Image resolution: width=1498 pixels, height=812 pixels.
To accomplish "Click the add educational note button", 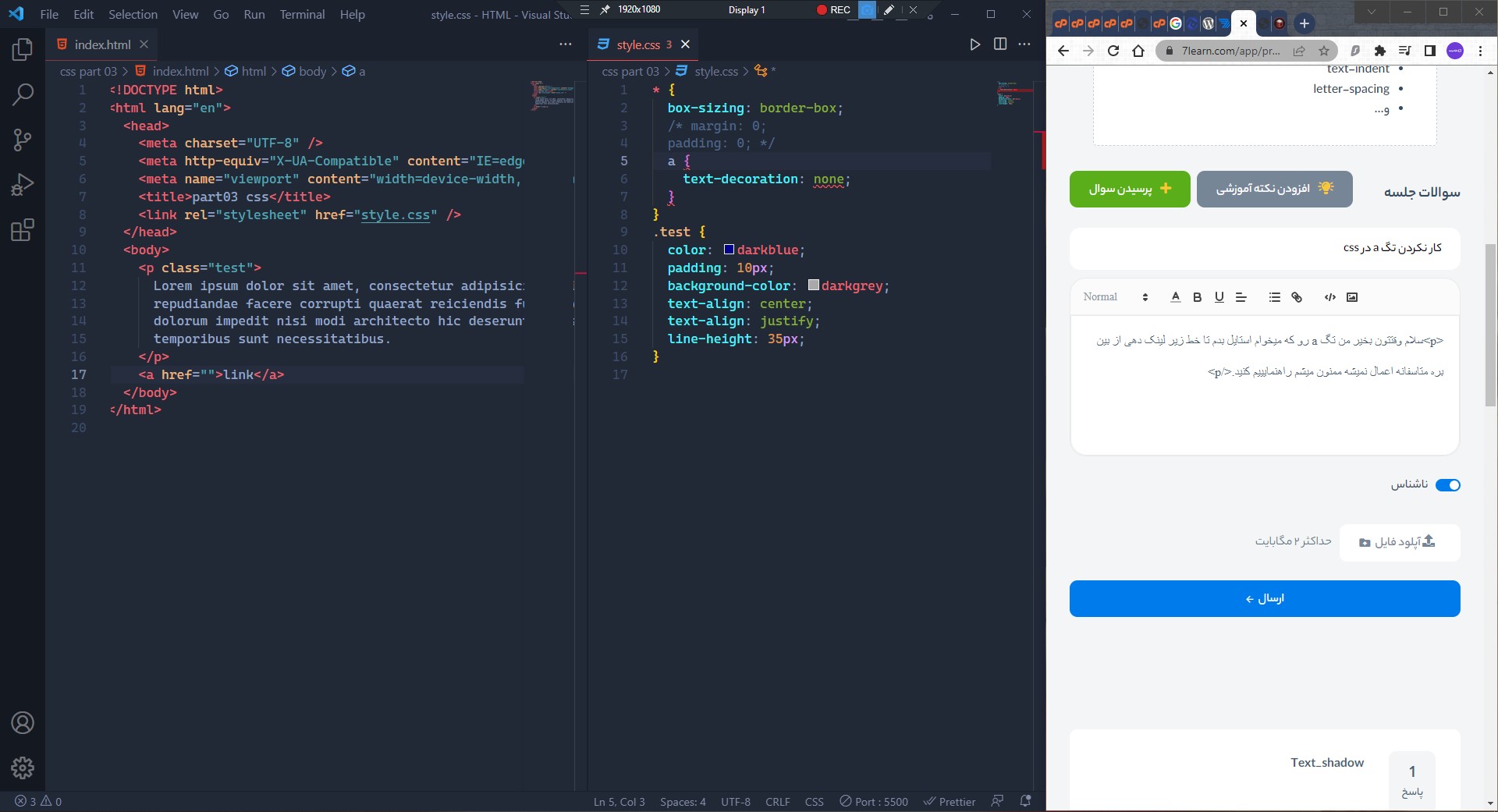I will tap(1274, 189).
